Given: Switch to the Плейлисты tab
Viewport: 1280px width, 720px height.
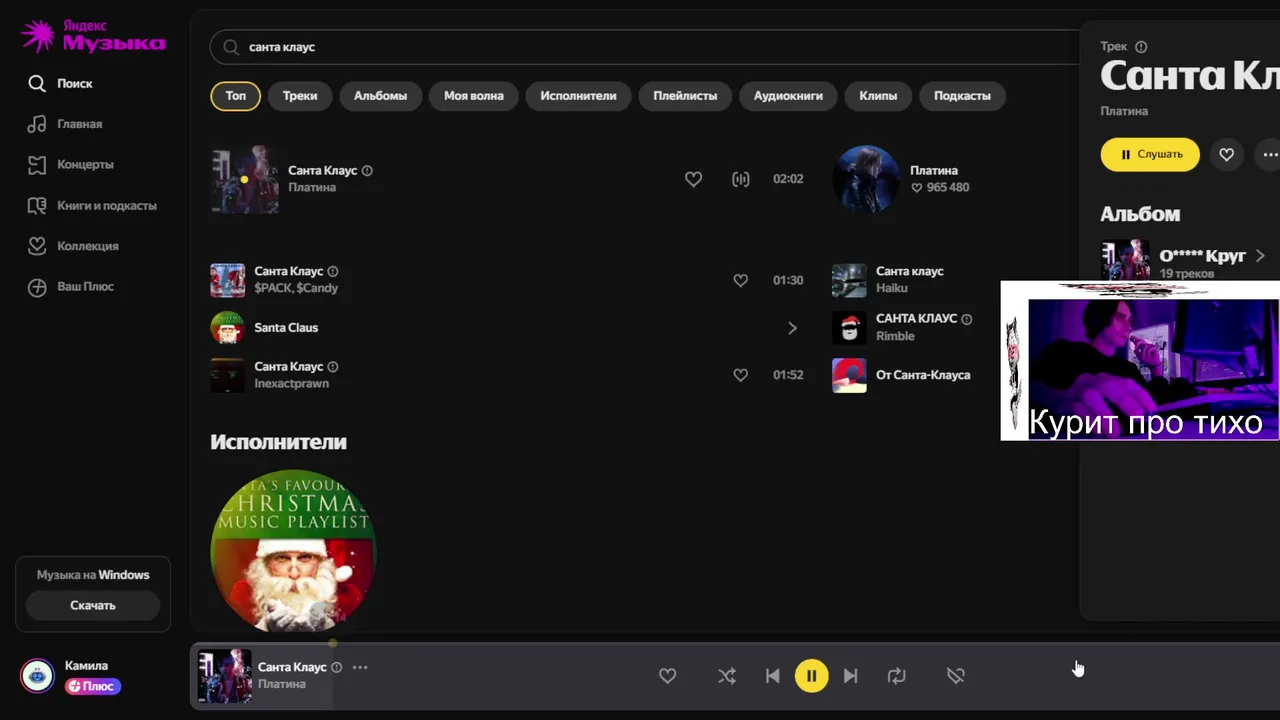Looking at the screenshot, I should click(685, 96).
